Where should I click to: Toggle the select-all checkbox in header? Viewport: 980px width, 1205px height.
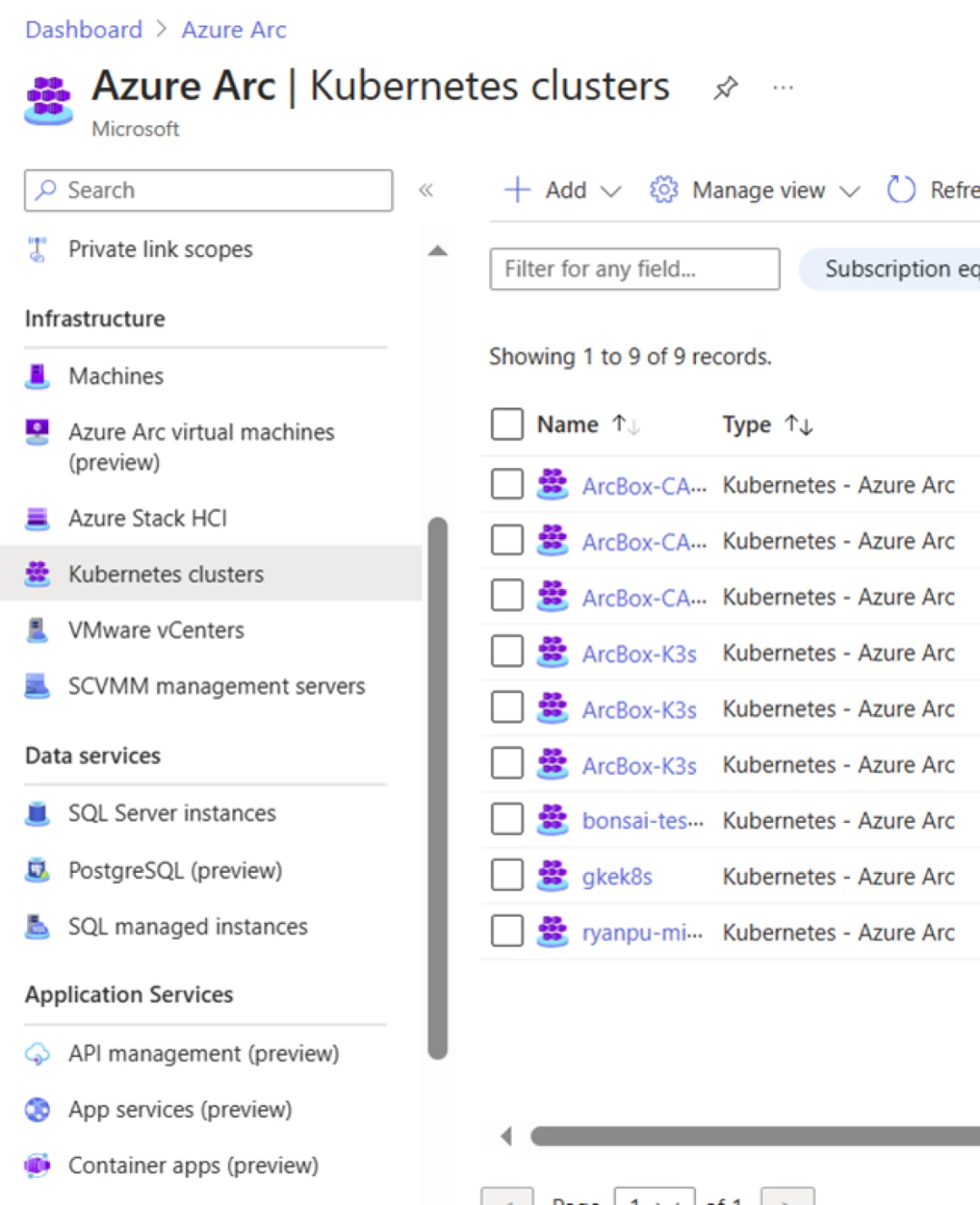click(507, 424)
